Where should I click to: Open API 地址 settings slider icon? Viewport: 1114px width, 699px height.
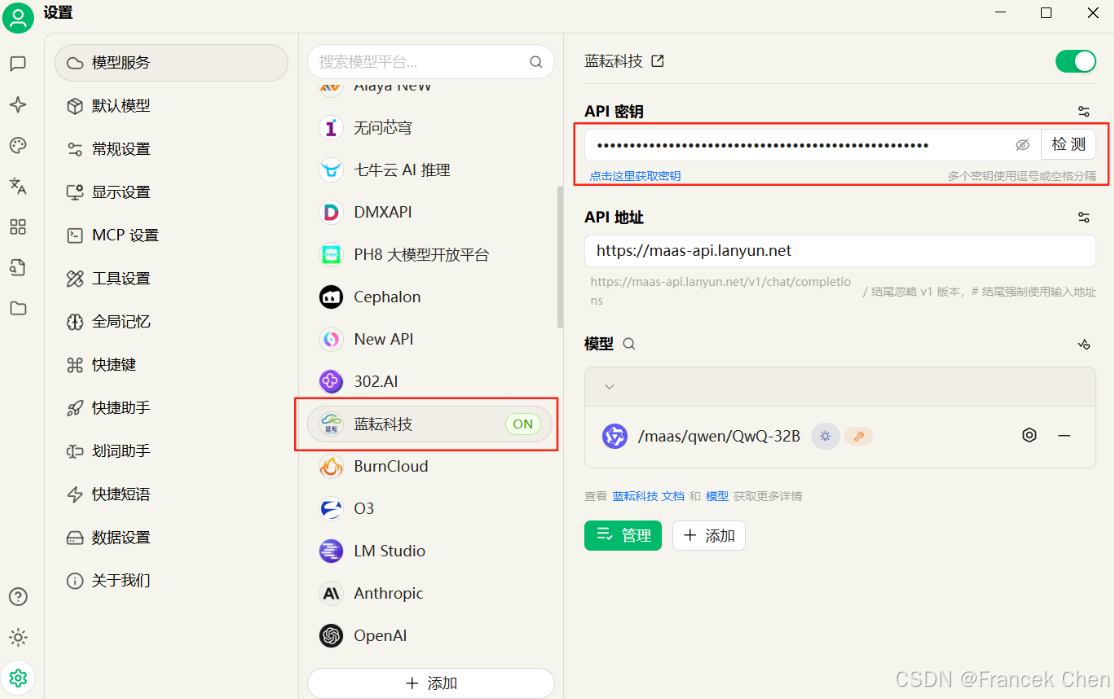click(x=1083, y=217)
